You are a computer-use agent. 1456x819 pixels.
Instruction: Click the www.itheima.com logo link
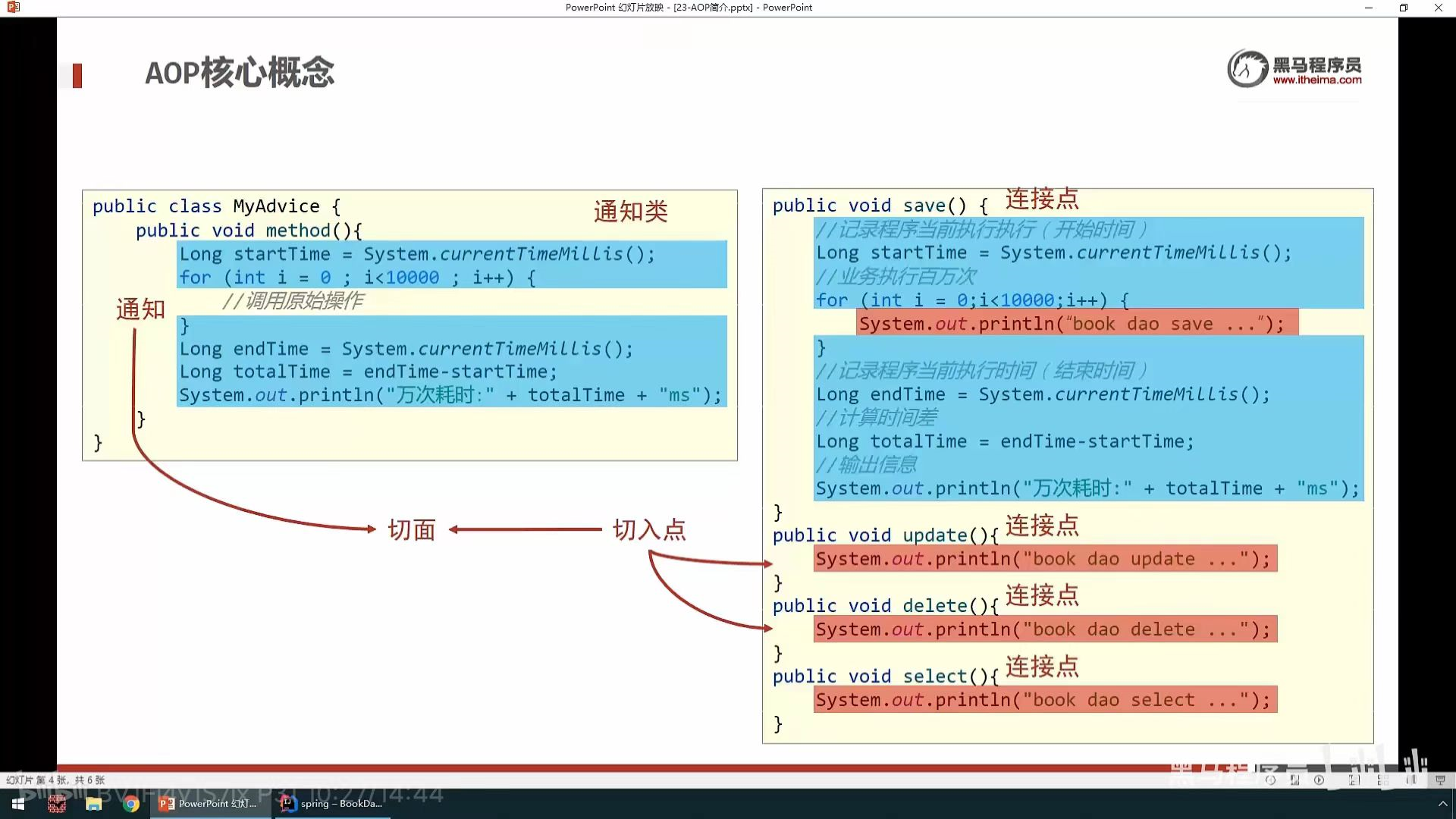tap(1316, 80)
